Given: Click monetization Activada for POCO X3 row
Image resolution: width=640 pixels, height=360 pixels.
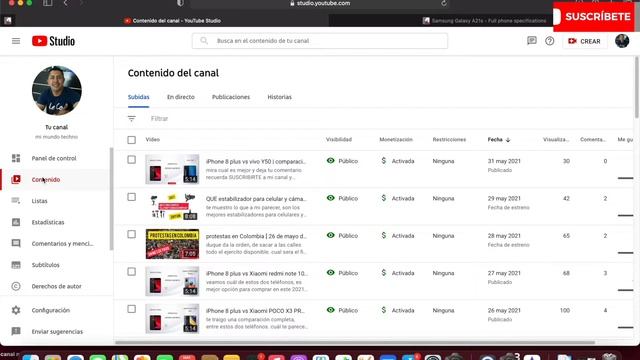Looking at the screenshot, I should tap(403, 311).
